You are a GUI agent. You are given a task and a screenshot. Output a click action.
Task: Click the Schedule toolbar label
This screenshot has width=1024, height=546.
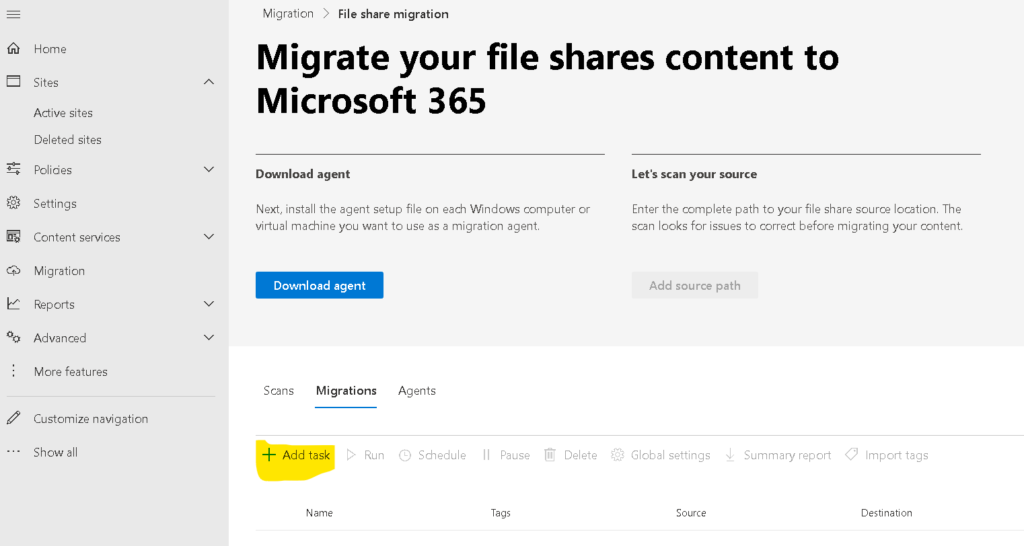point(442,455)
